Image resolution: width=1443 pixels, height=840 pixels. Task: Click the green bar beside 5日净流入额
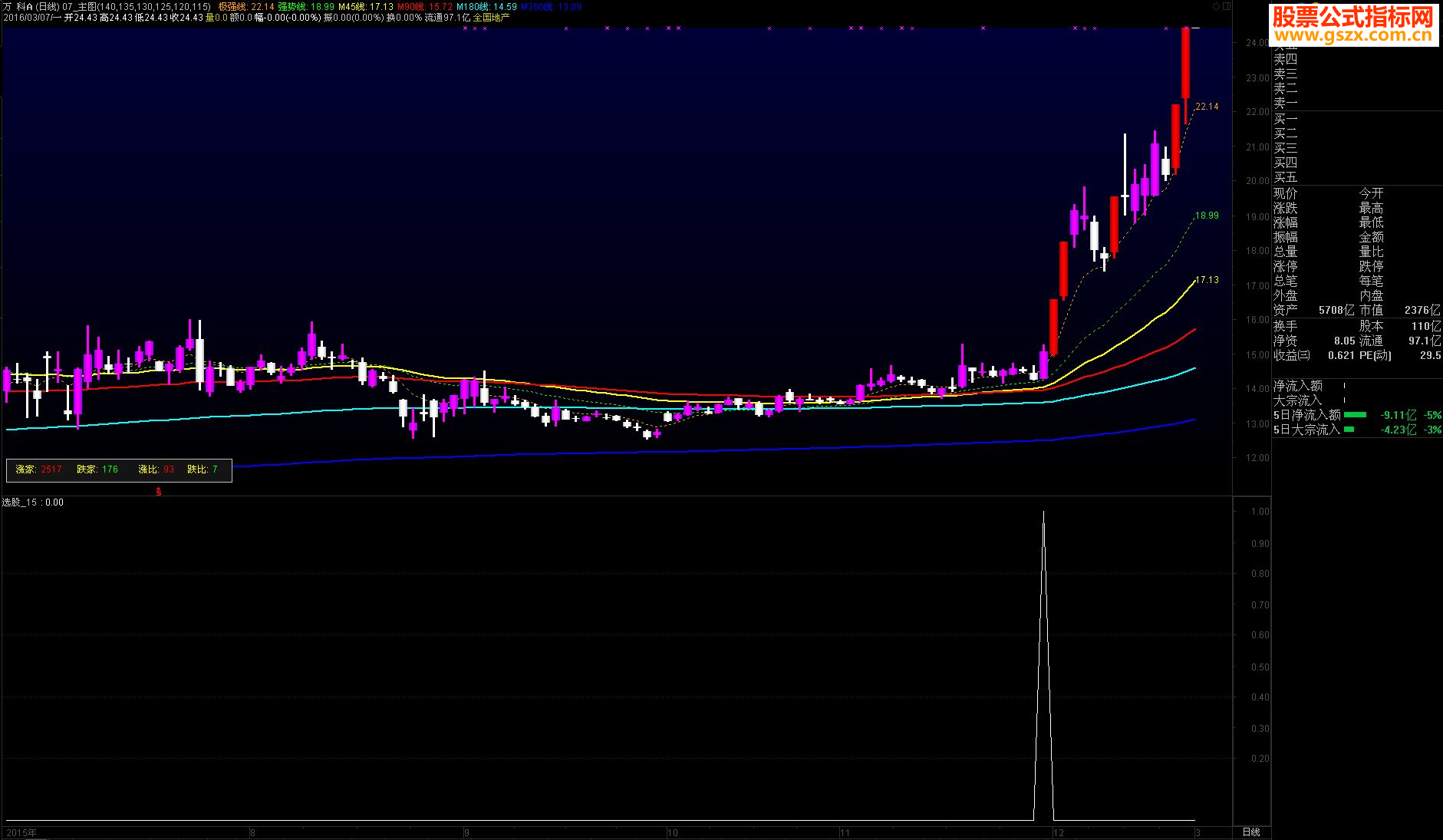tap(1355, 415)
